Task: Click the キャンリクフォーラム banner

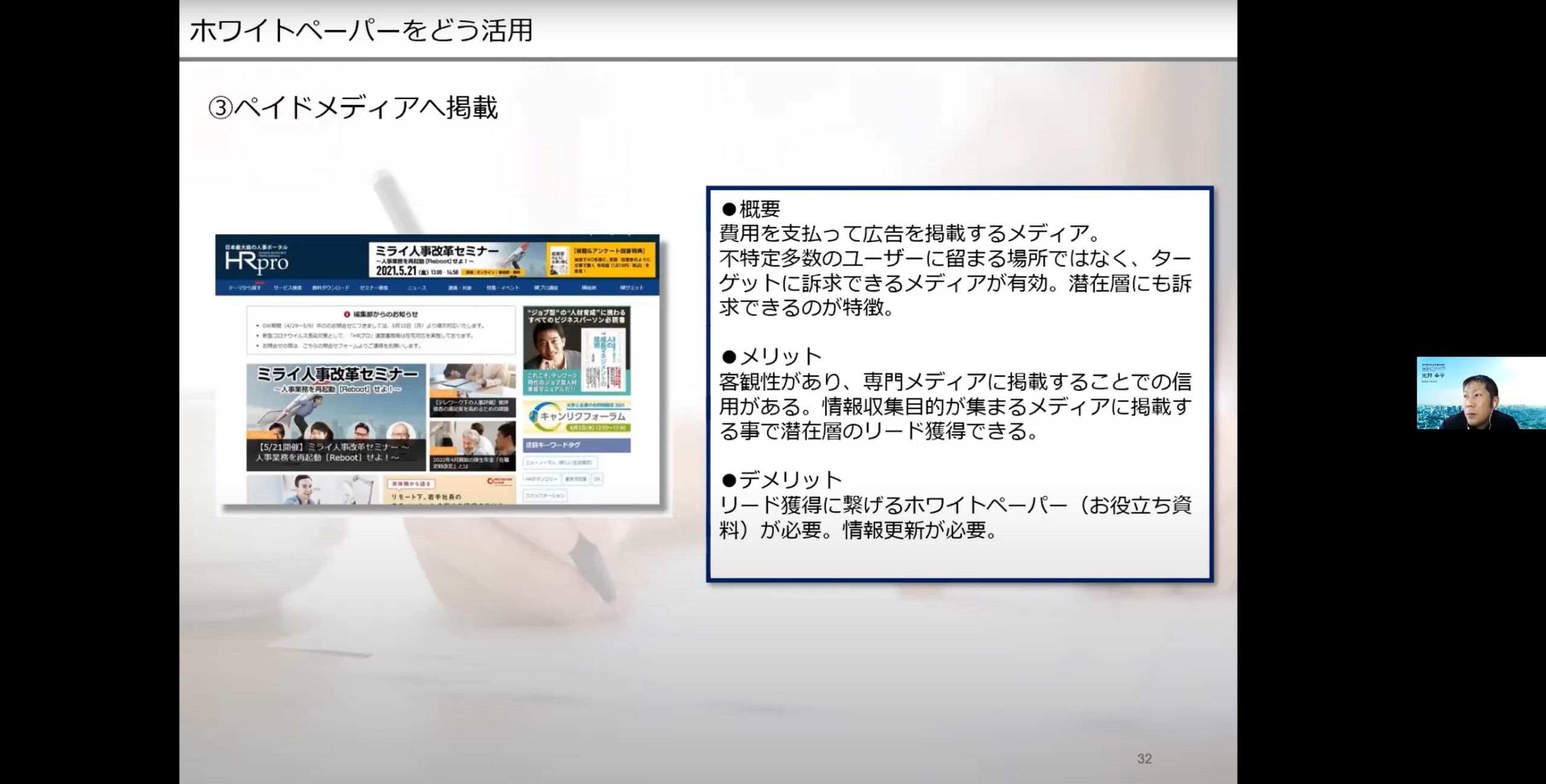Action: pos(577,416)
